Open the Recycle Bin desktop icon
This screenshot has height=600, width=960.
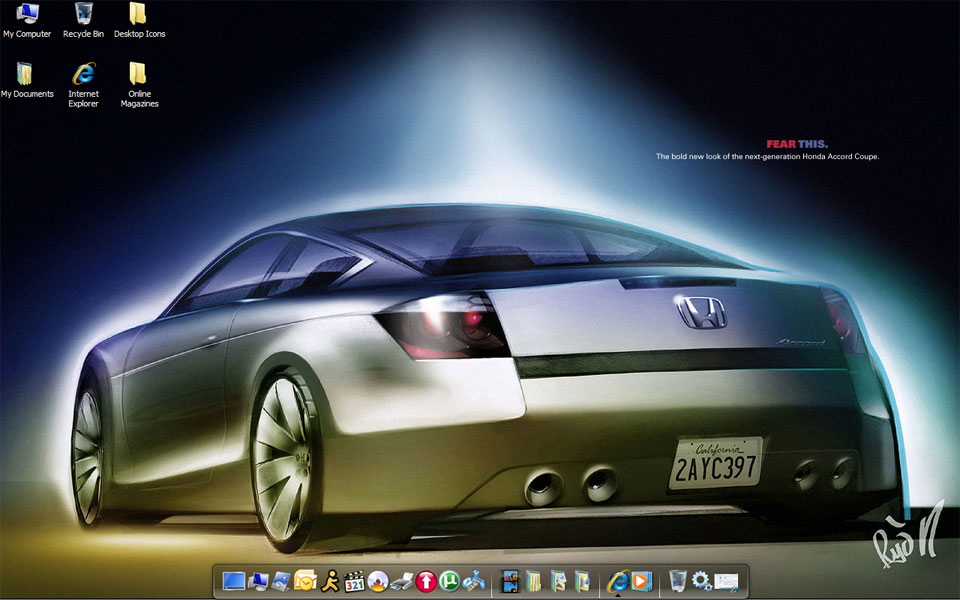coord(83,21)
